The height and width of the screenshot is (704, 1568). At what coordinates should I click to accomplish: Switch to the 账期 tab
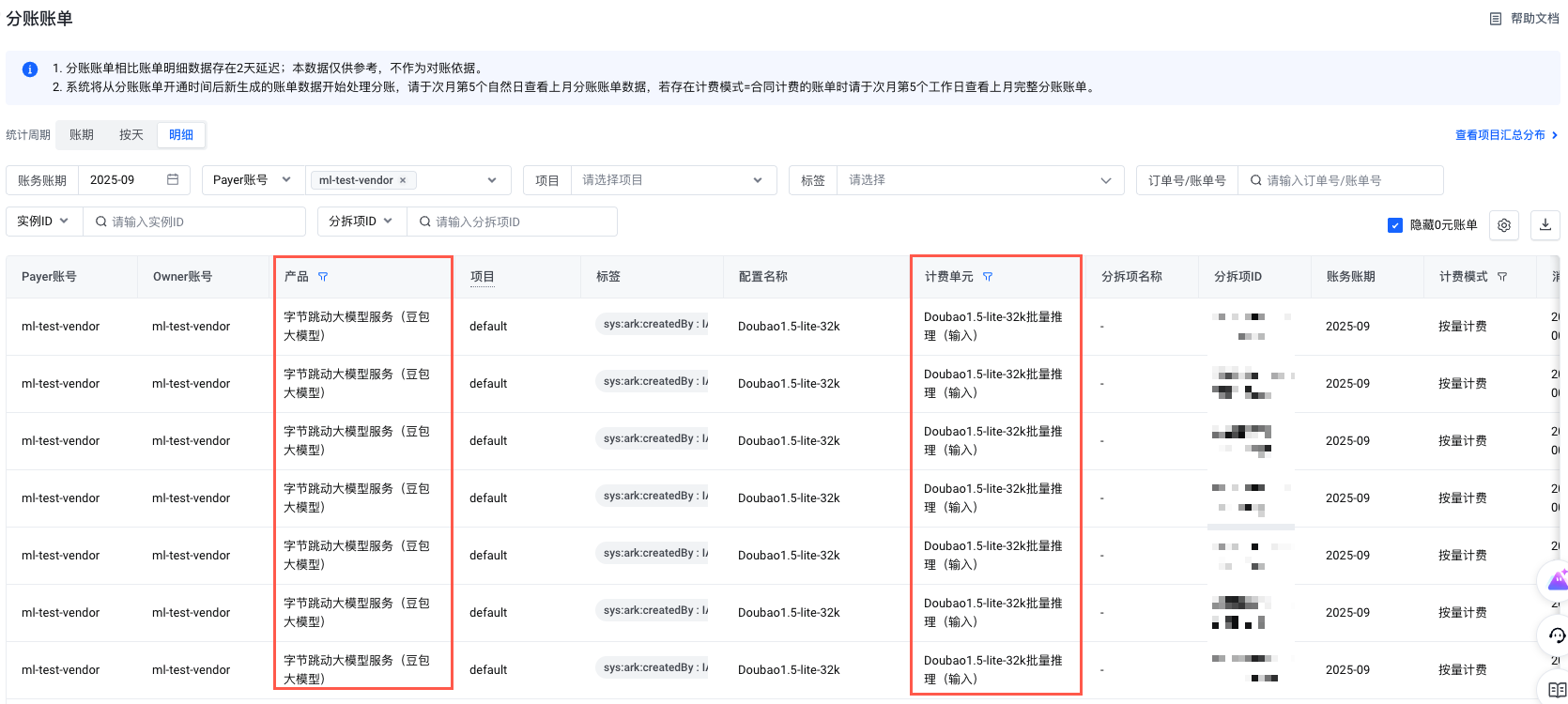[x=82, y=135]
